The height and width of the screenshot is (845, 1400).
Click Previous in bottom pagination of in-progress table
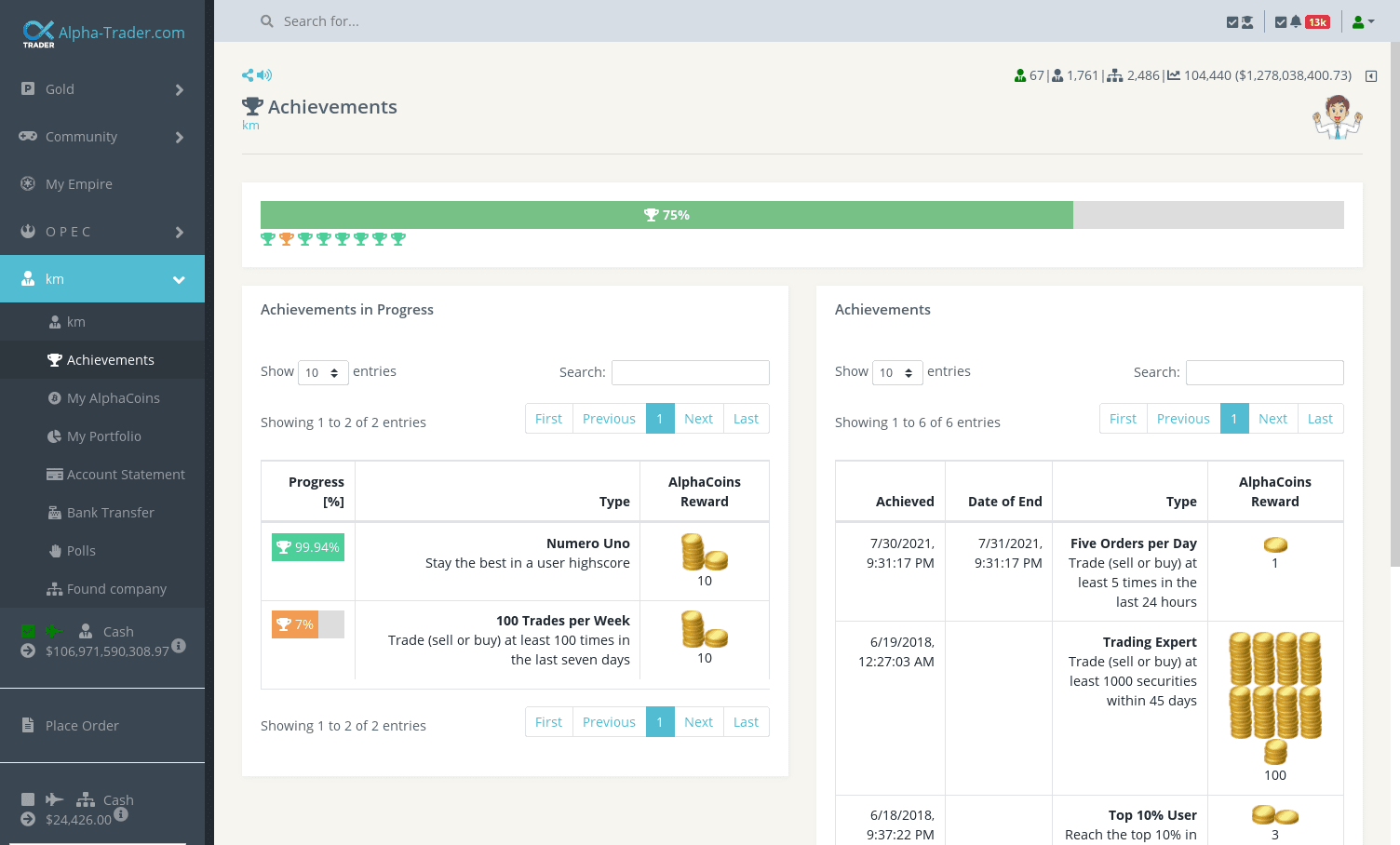[609, 722]
